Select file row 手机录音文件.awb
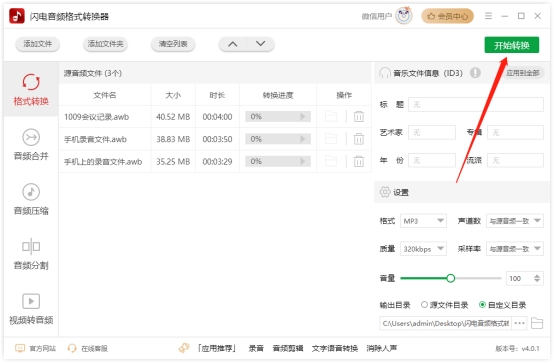554x363 pixels. tap(215, 139)
